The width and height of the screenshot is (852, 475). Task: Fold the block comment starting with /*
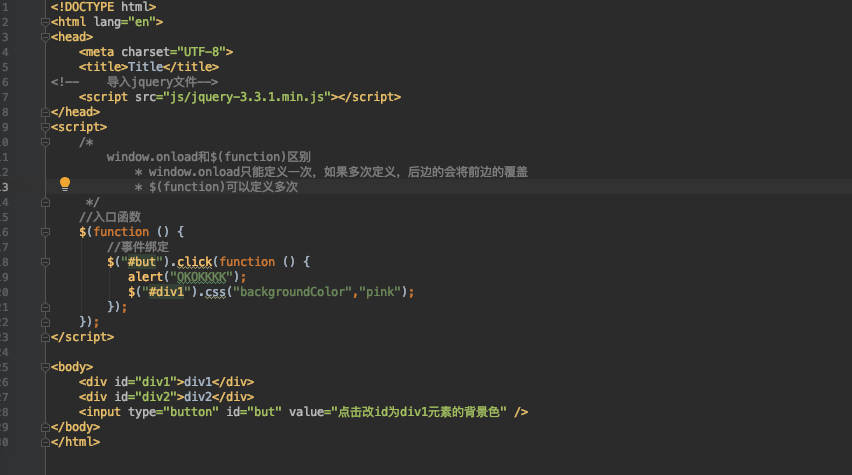tap(46, 142)
